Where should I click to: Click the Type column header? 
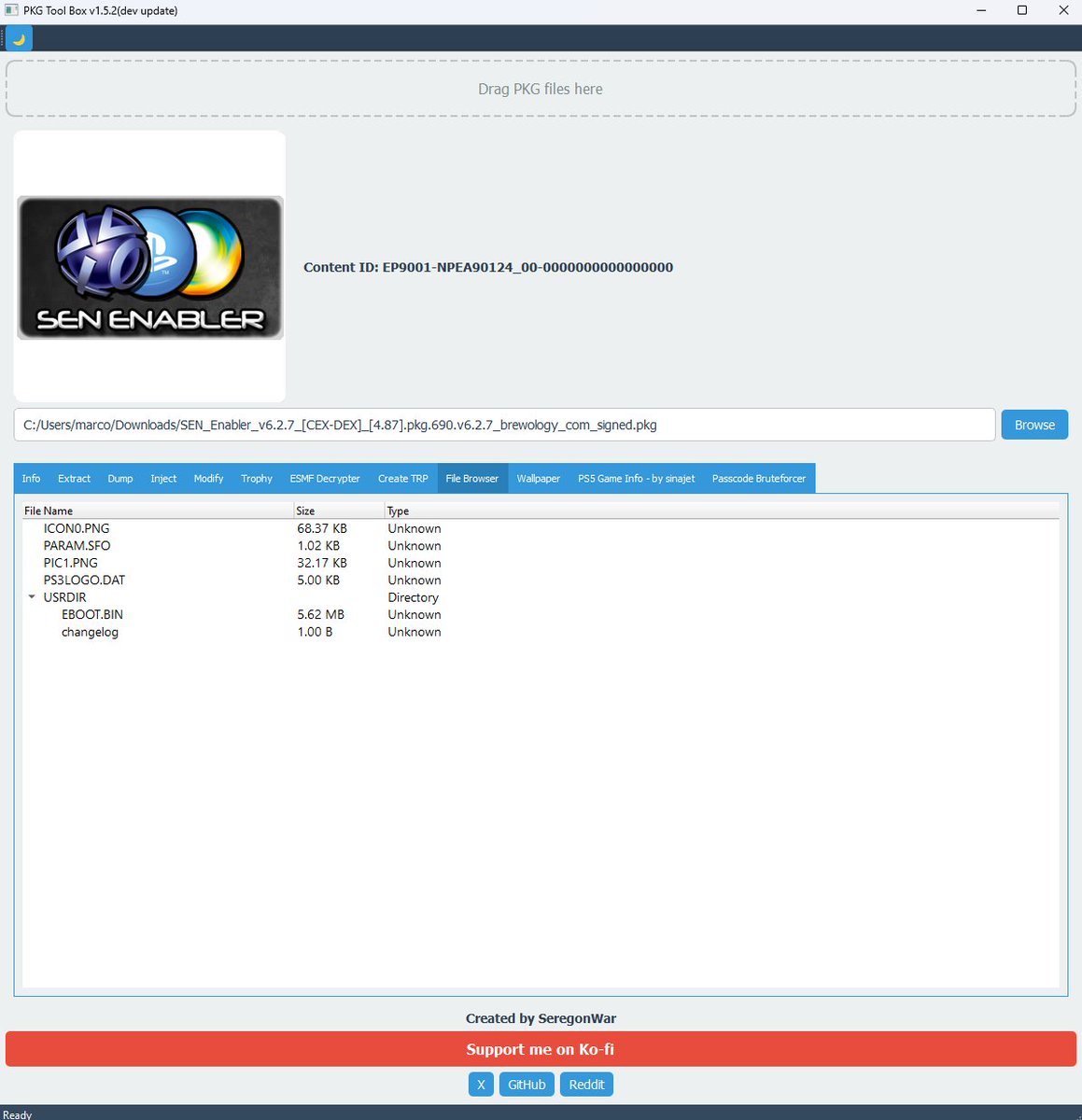click(722, 511)
